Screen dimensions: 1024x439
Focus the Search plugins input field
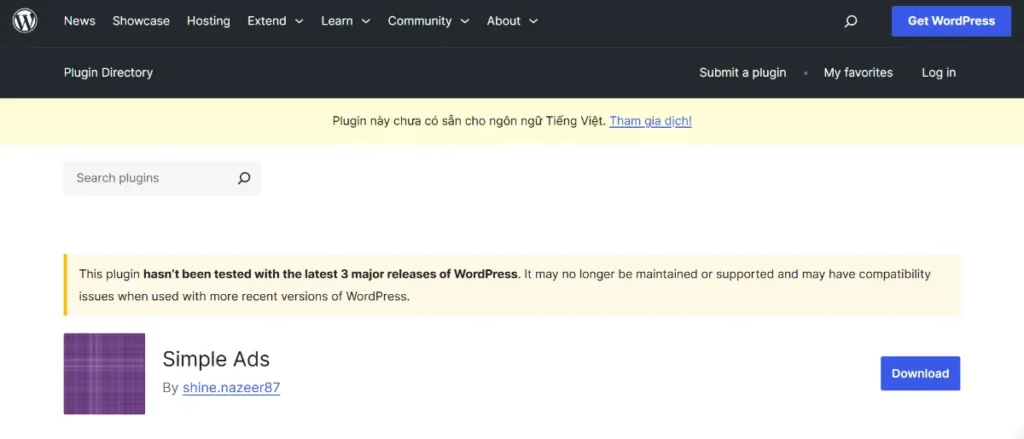coord(150,178)
